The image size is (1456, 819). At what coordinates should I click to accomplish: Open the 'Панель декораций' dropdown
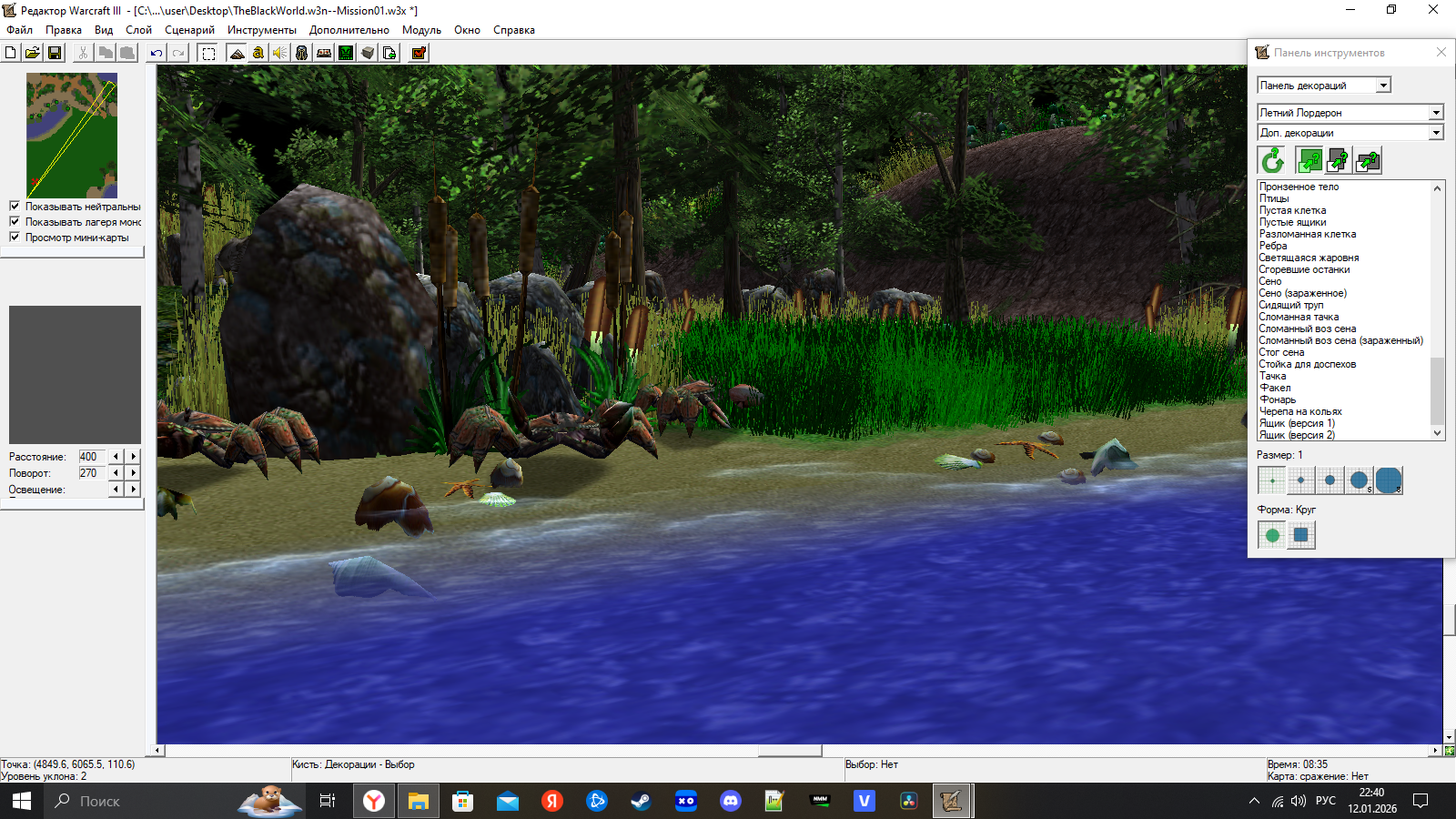1324,86
